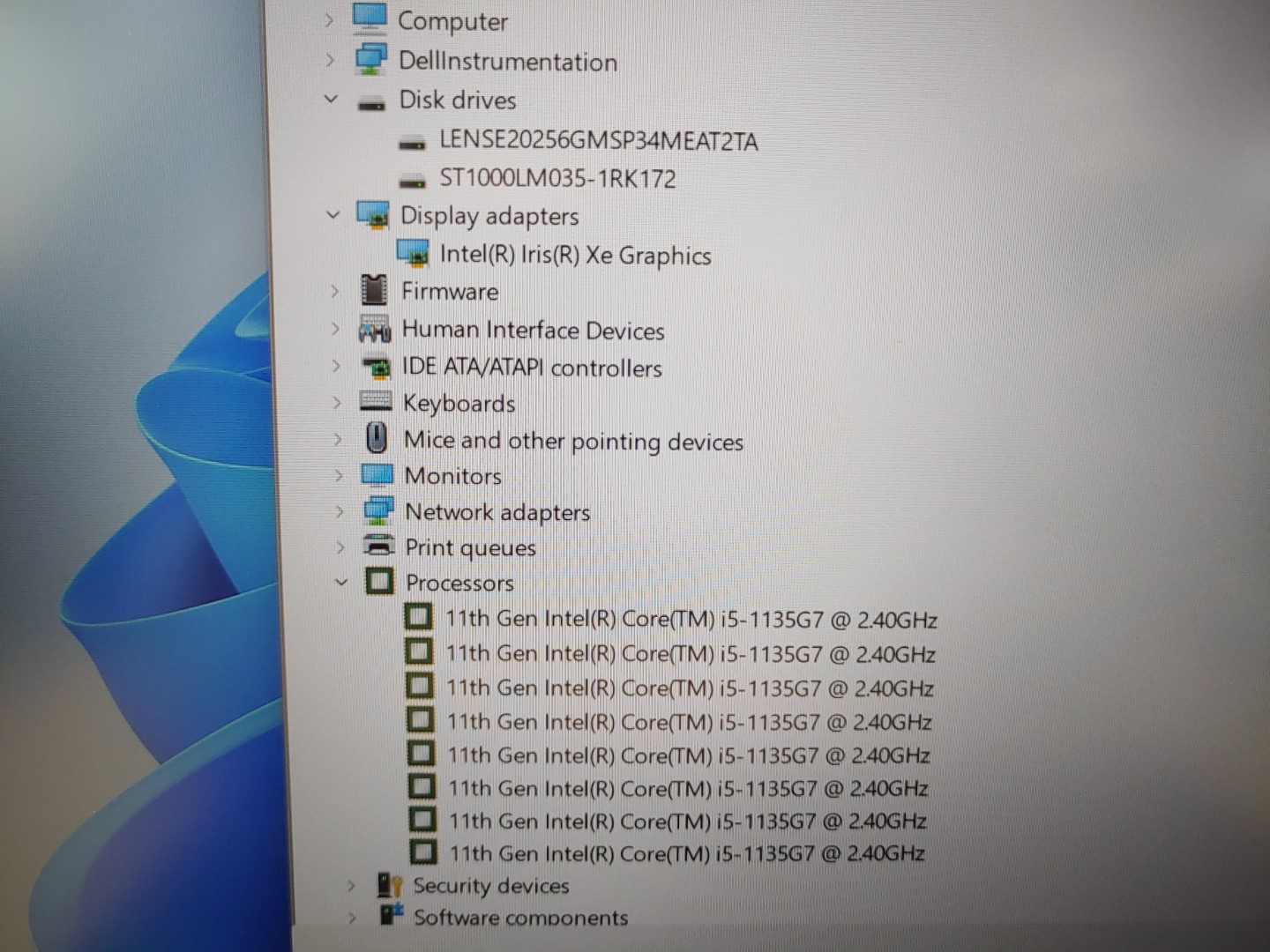The image size is (1270, 952).
Task: Select Mice and other pointing devices label
Action: 573,441
